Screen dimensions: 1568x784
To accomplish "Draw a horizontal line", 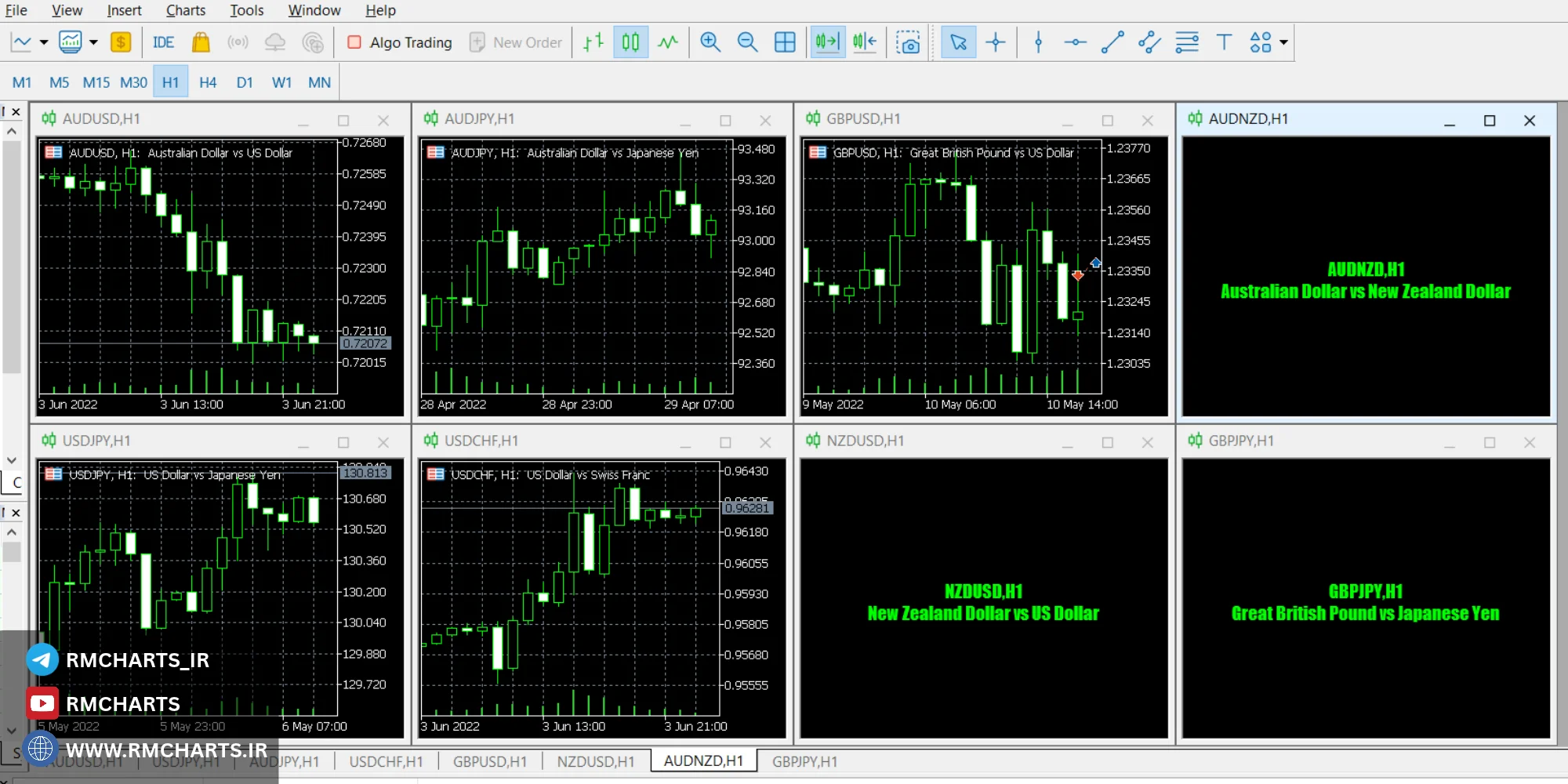I will pyautogui.click(x=1075, y=42).
